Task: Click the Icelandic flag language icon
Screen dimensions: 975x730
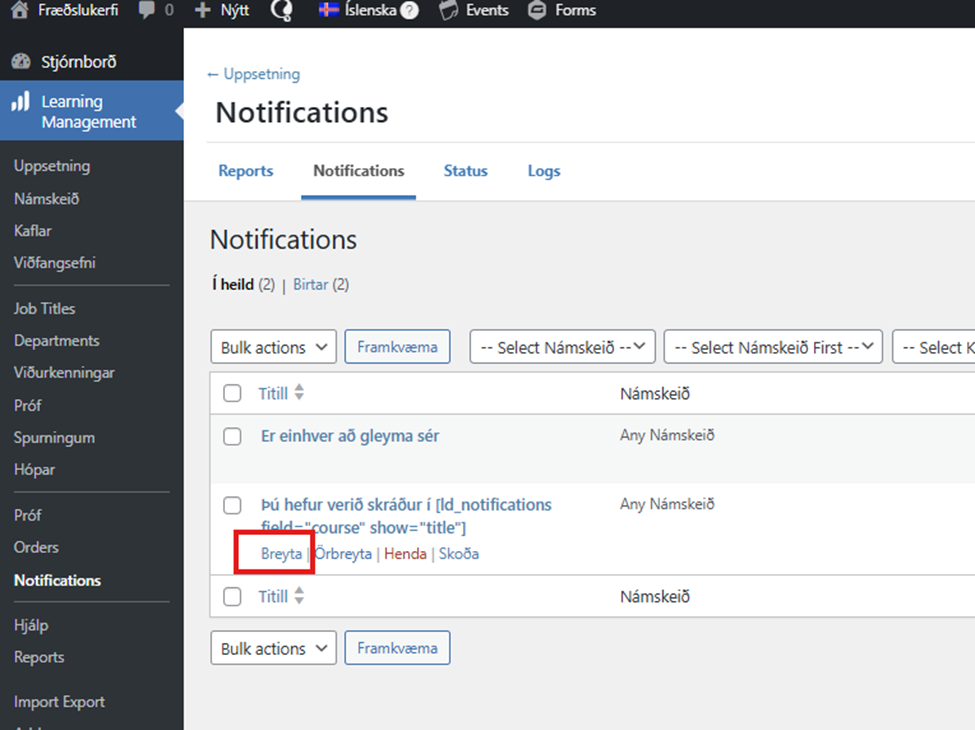Action: tap(328, 11)
